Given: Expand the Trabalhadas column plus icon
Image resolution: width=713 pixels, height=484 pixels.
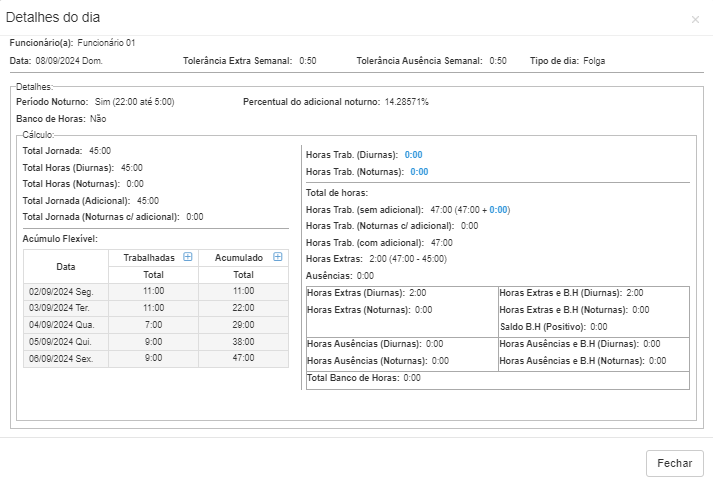Looking at the screenshot, I should click(187, 257).
